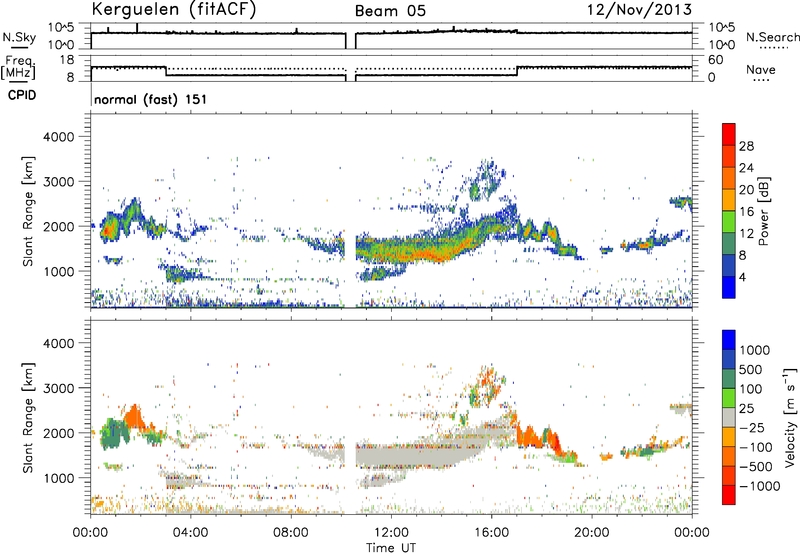Image resolution: width=800 pixels, height=554 pixels.
Task: Click the date '12/Nov/2013'
Action: 639,9
